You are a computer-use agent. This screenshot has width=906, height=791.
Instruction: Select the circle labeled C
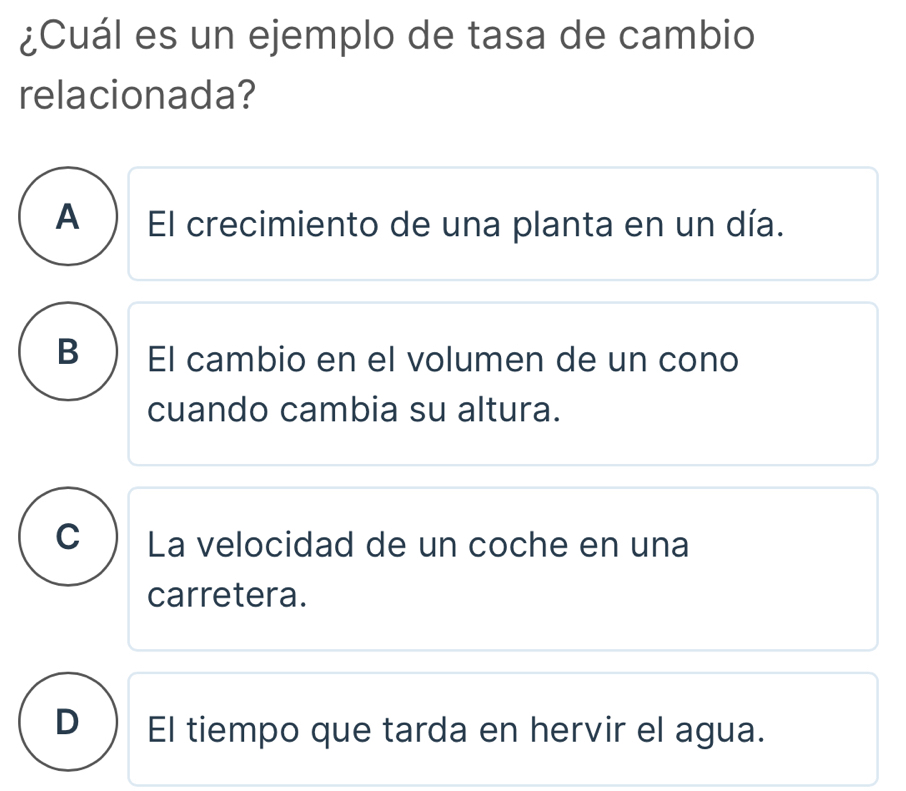(x=66, y=537)
